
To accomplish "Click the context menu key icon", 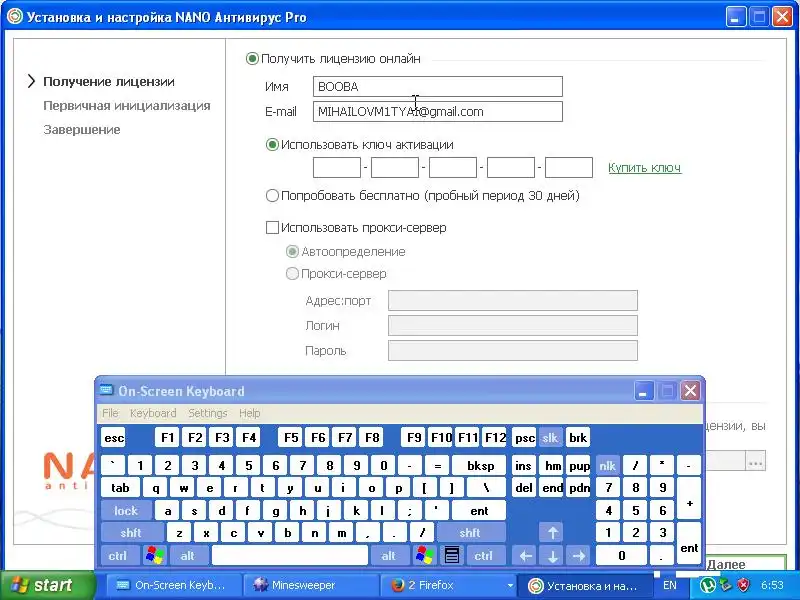I will (x=452, y=556).
